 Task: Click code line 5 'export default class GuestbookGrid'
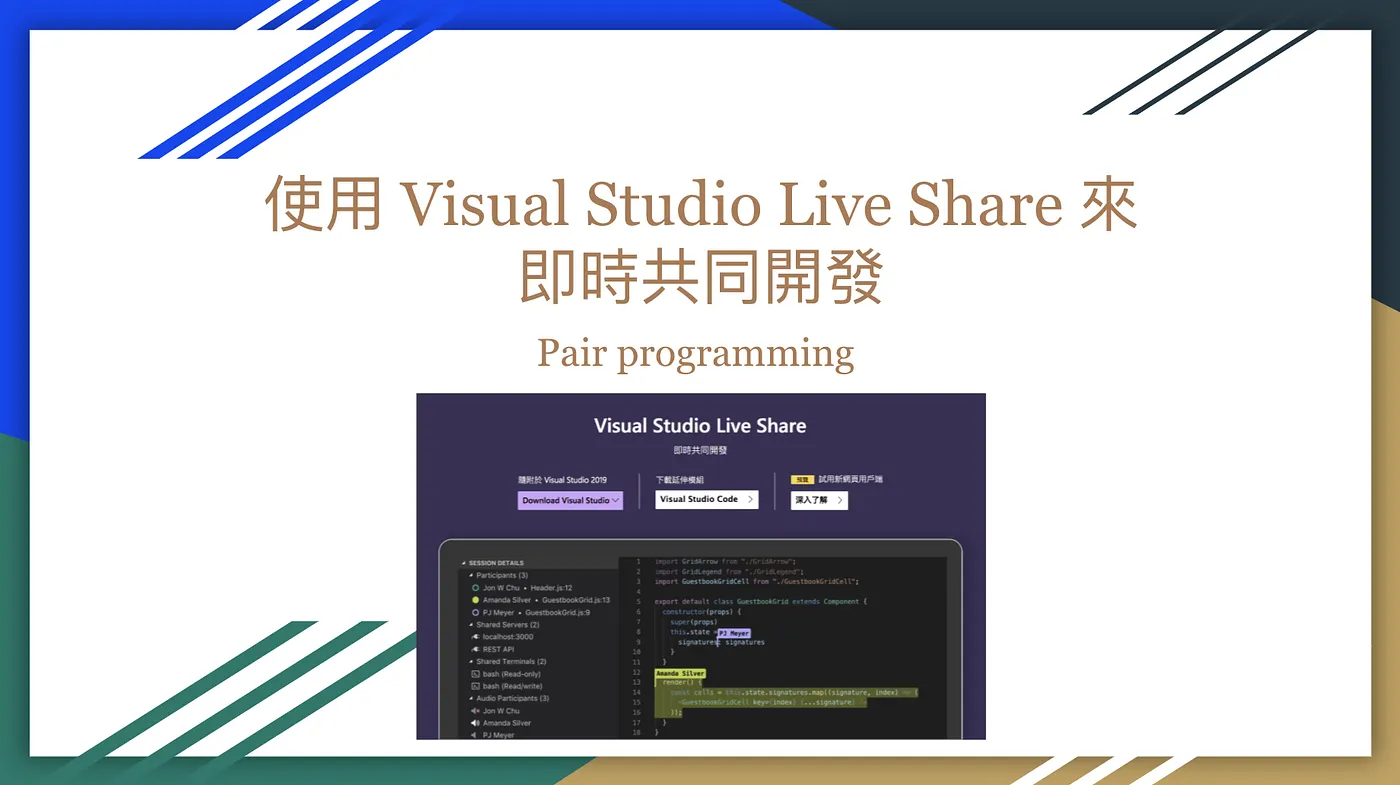pos(761,602)
